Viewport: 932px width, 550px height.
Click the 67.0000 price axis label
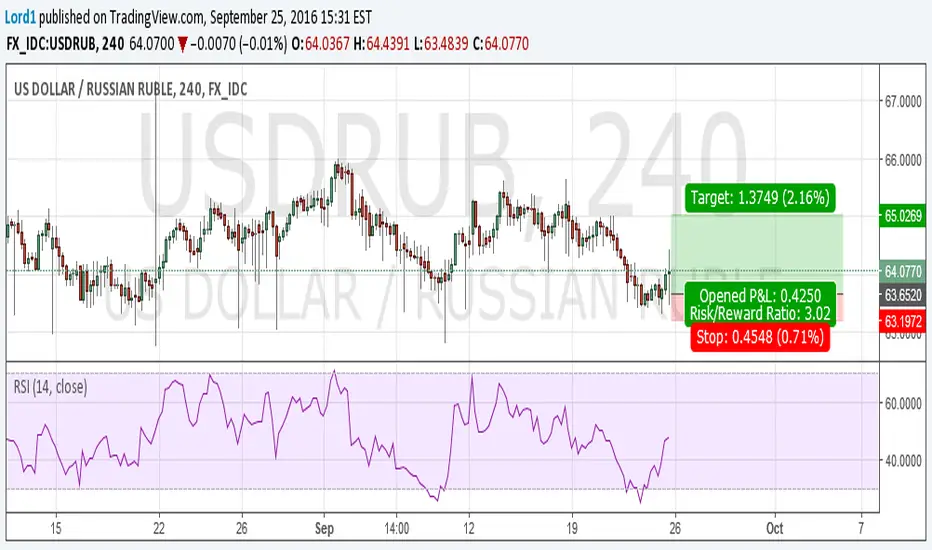click(903, 102)
